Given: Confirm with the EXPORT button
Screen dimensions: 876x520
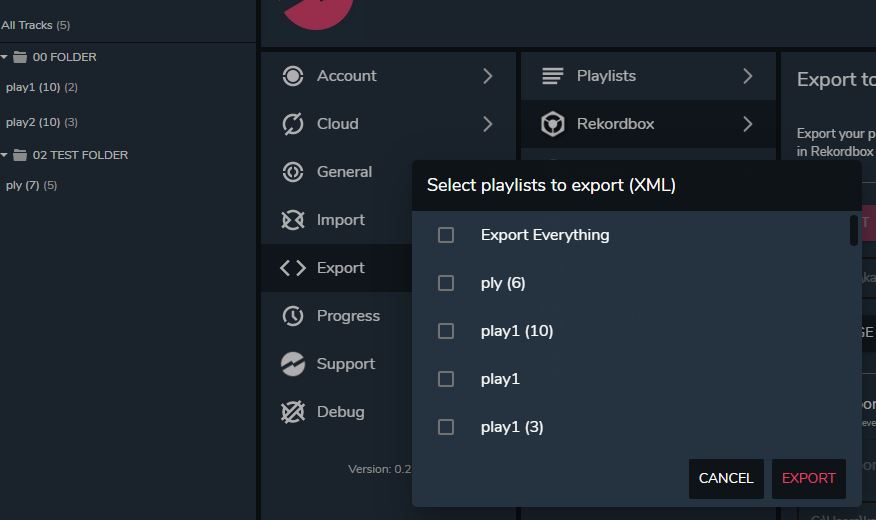Looking at the screenshot, I should tap(808, 478).
